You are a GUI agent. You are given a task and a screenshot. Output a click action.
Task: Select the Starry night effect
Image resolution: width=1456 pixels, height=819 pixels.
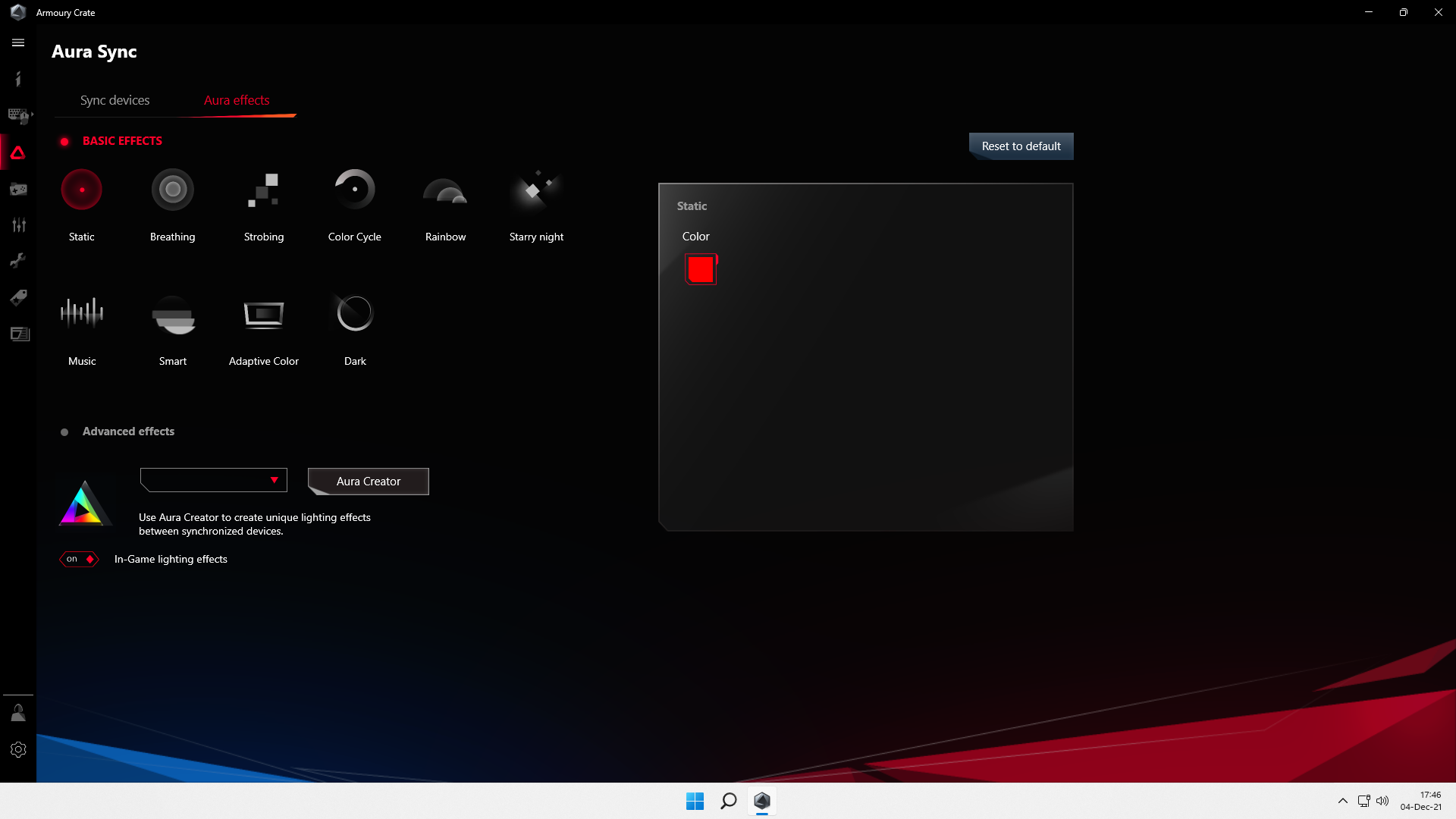[x=536, y=190]
